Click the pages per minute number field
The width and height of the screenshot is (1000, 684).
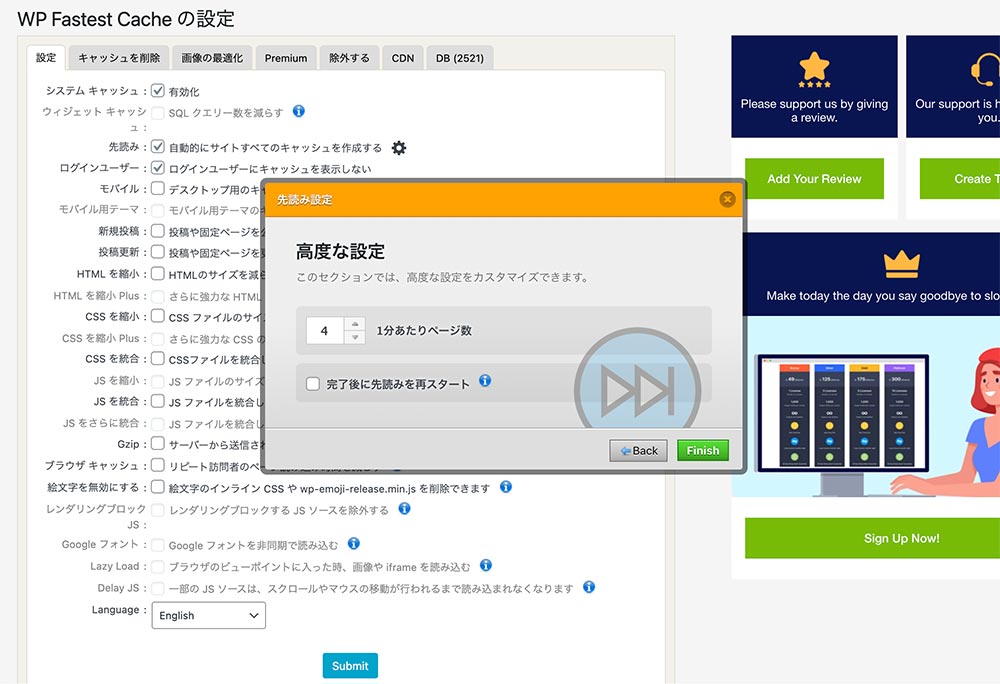coord(324,330)
